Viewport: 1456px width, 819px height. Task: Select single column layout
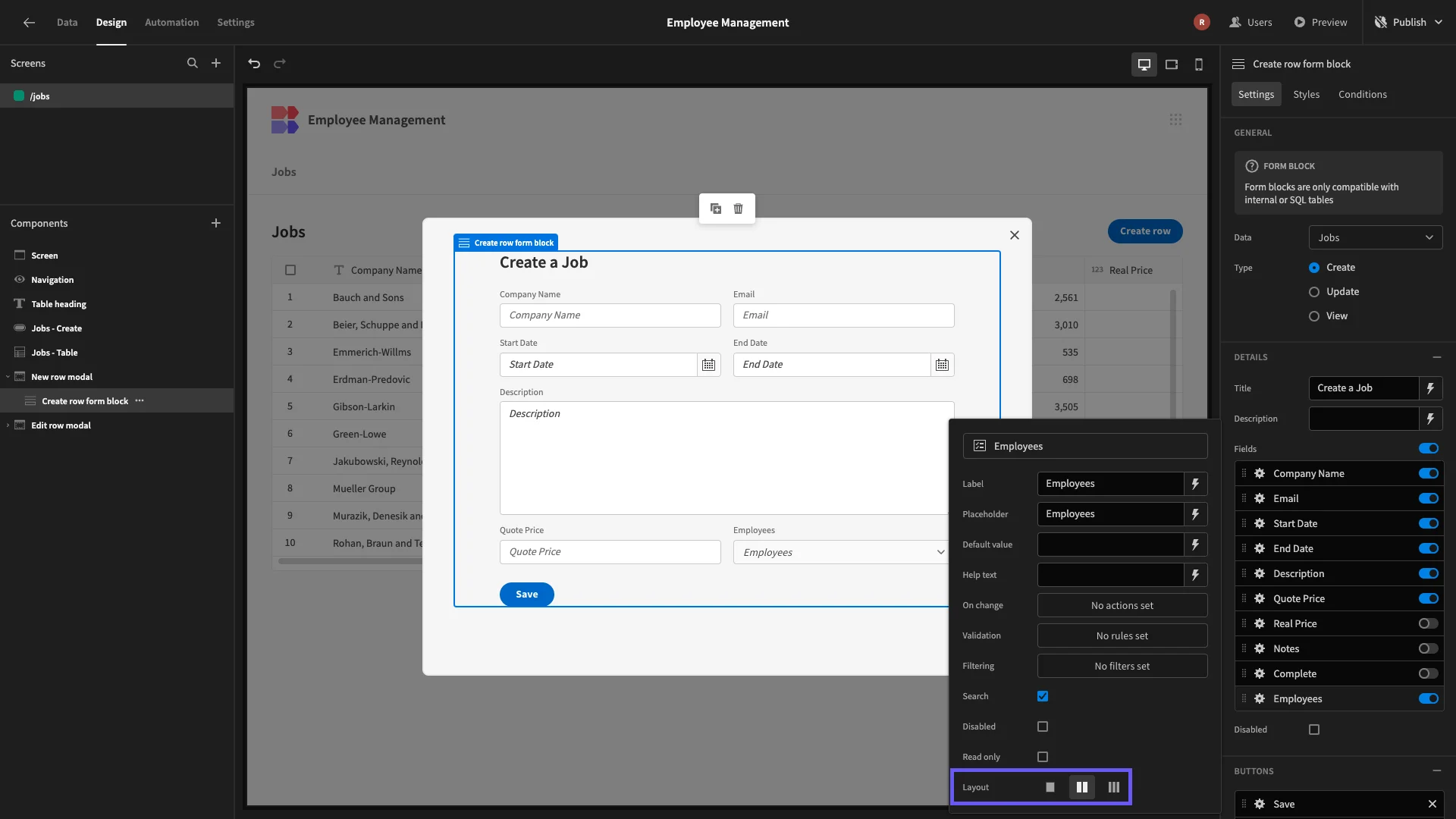click(1050, 787)
